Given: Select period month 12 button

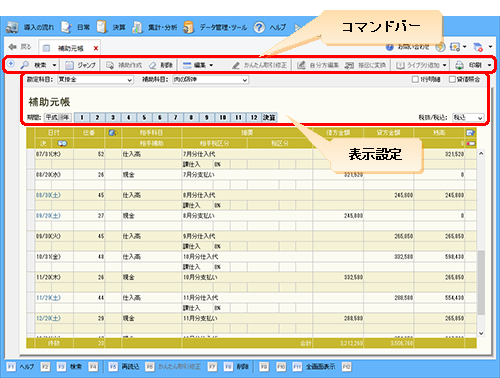Looking at the screenshot, I should tap(254, 117).
